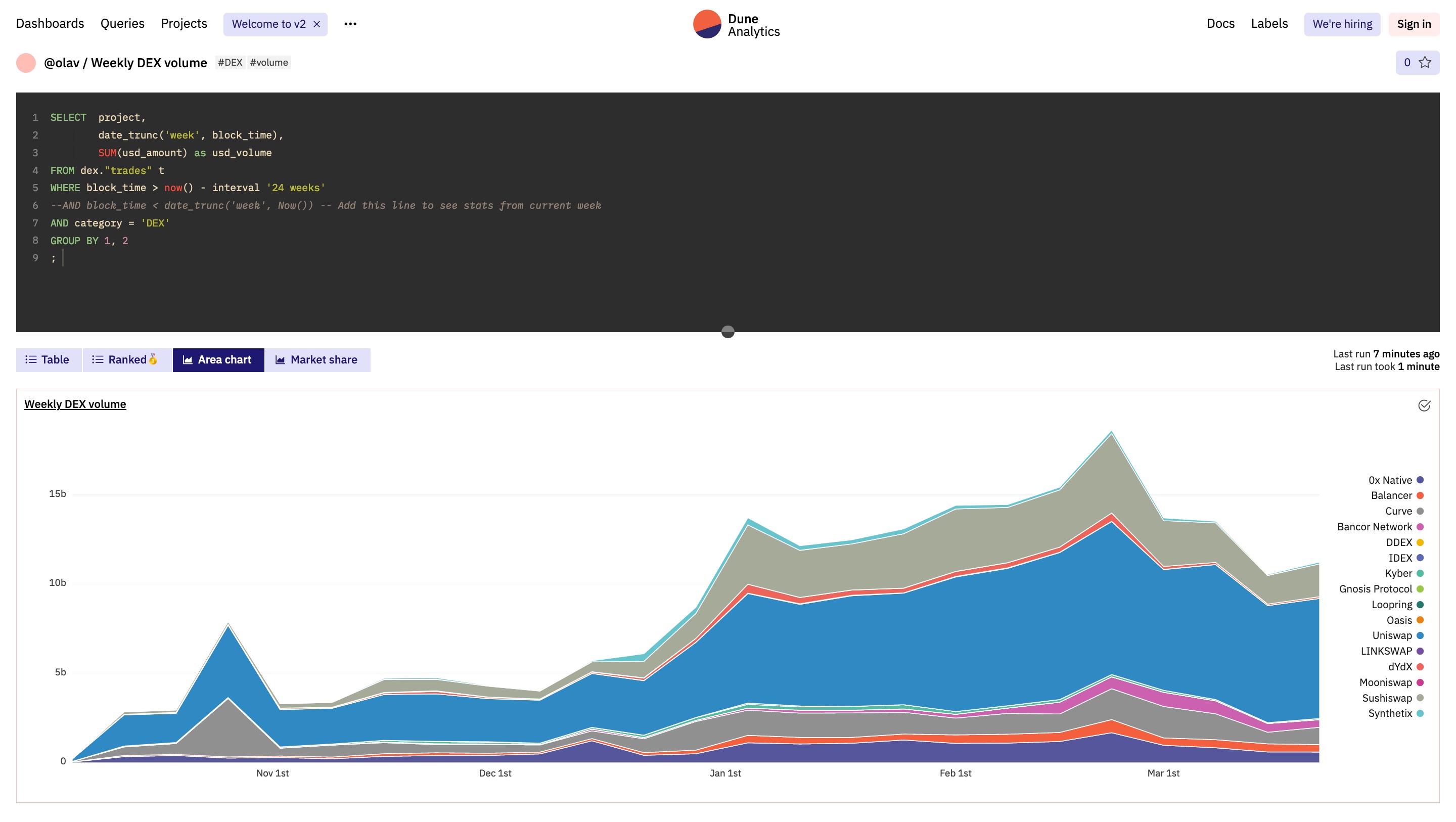Toggle Uniswap series in legend
The height and width of the screenshot is (822, 1456).
coord(1398,635)
